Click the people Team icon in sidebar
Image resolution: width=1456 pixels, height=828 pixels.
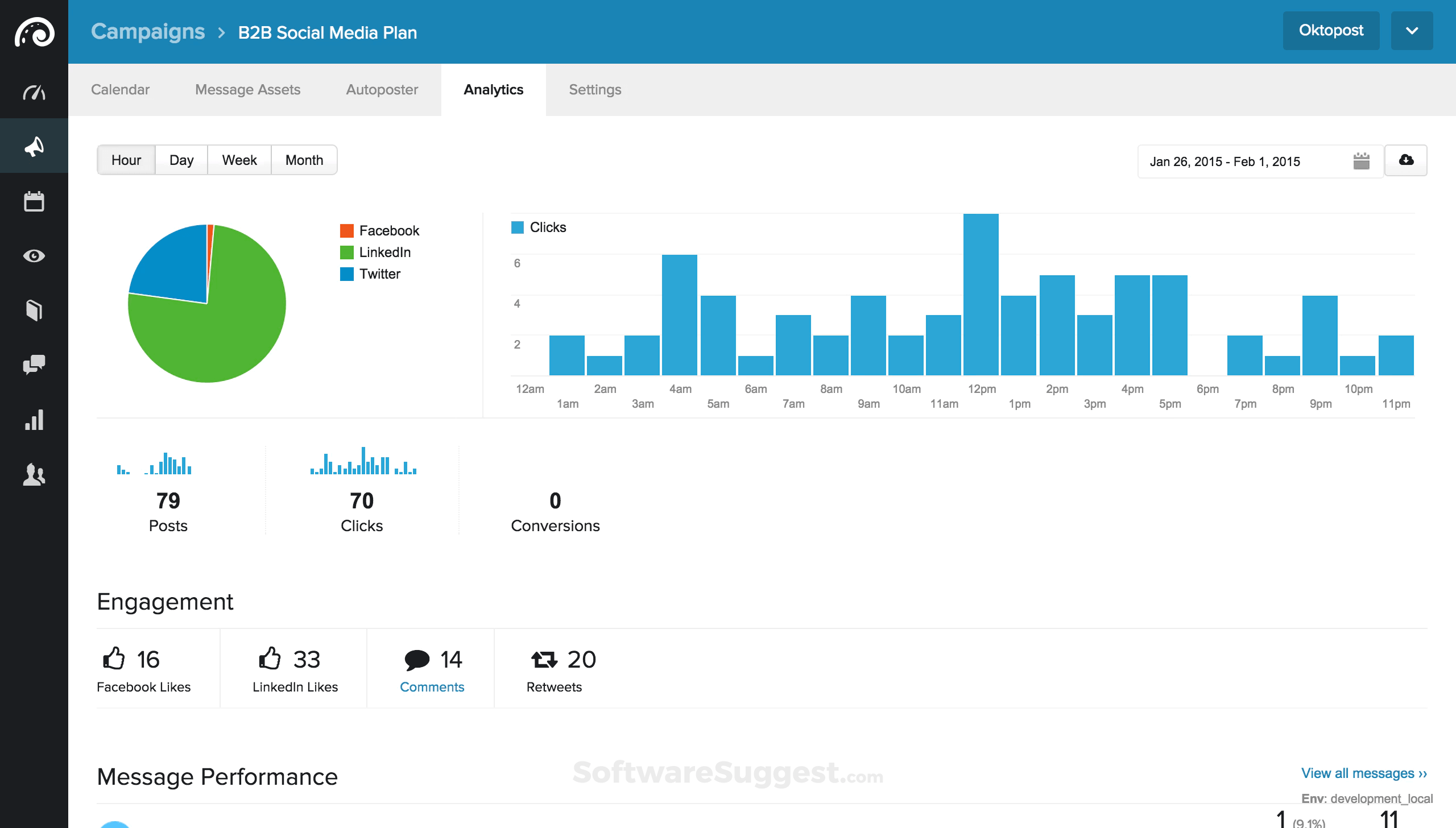point(34,475)
